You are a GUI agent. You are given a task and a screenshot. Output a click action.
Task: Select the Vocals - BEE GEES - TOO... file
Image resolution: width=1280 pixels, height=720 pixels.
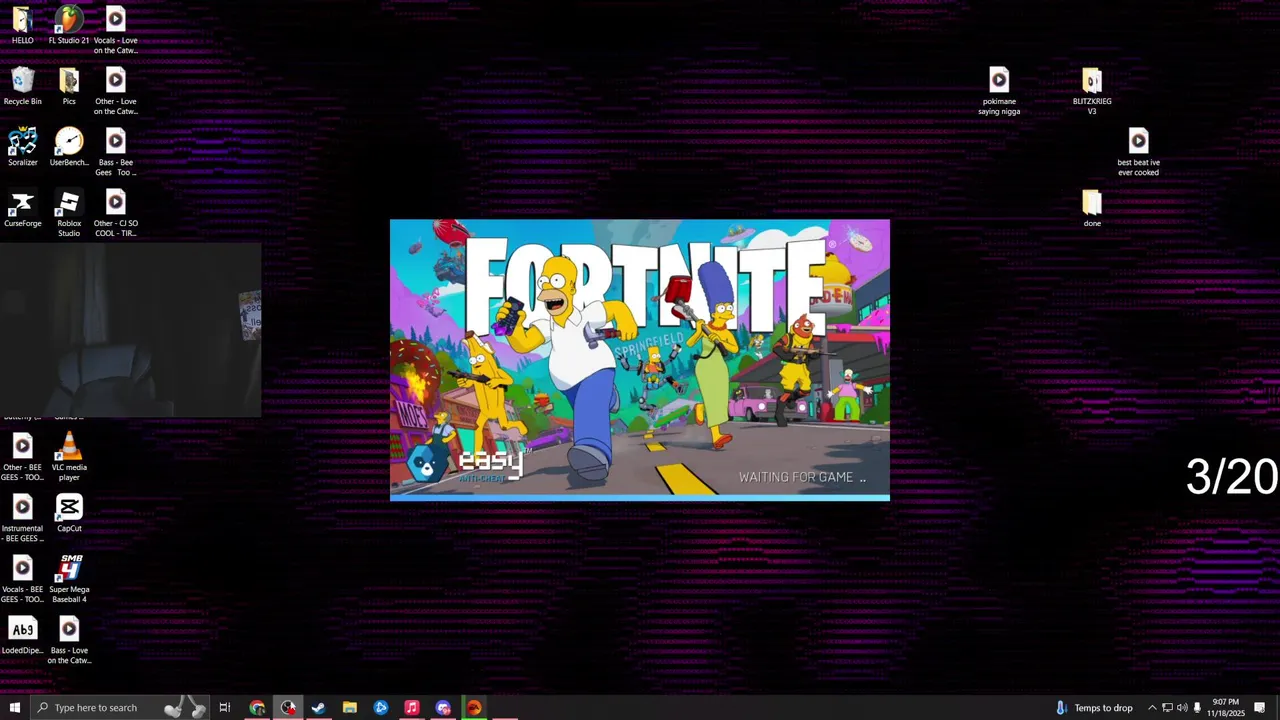(x=22, y=581)
